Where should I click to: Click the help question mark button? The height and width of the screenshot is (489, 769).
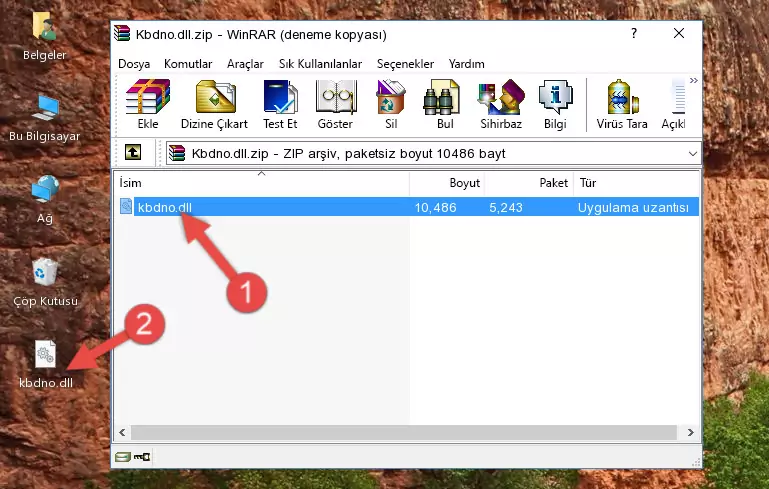tap(634, 33)
